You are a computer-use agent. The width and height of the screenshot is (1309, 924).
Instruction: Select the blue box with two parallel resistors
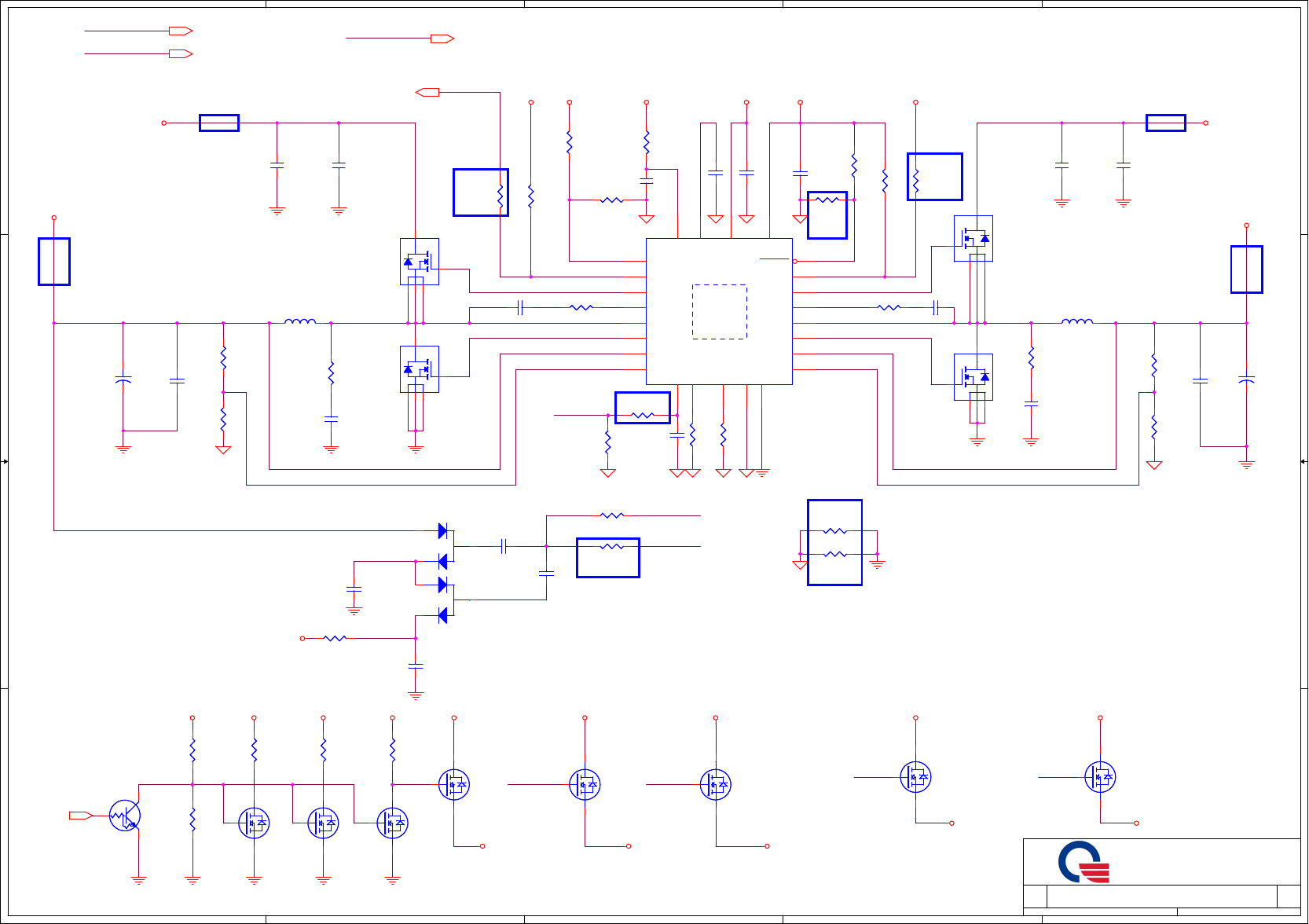tap(834, 542)
